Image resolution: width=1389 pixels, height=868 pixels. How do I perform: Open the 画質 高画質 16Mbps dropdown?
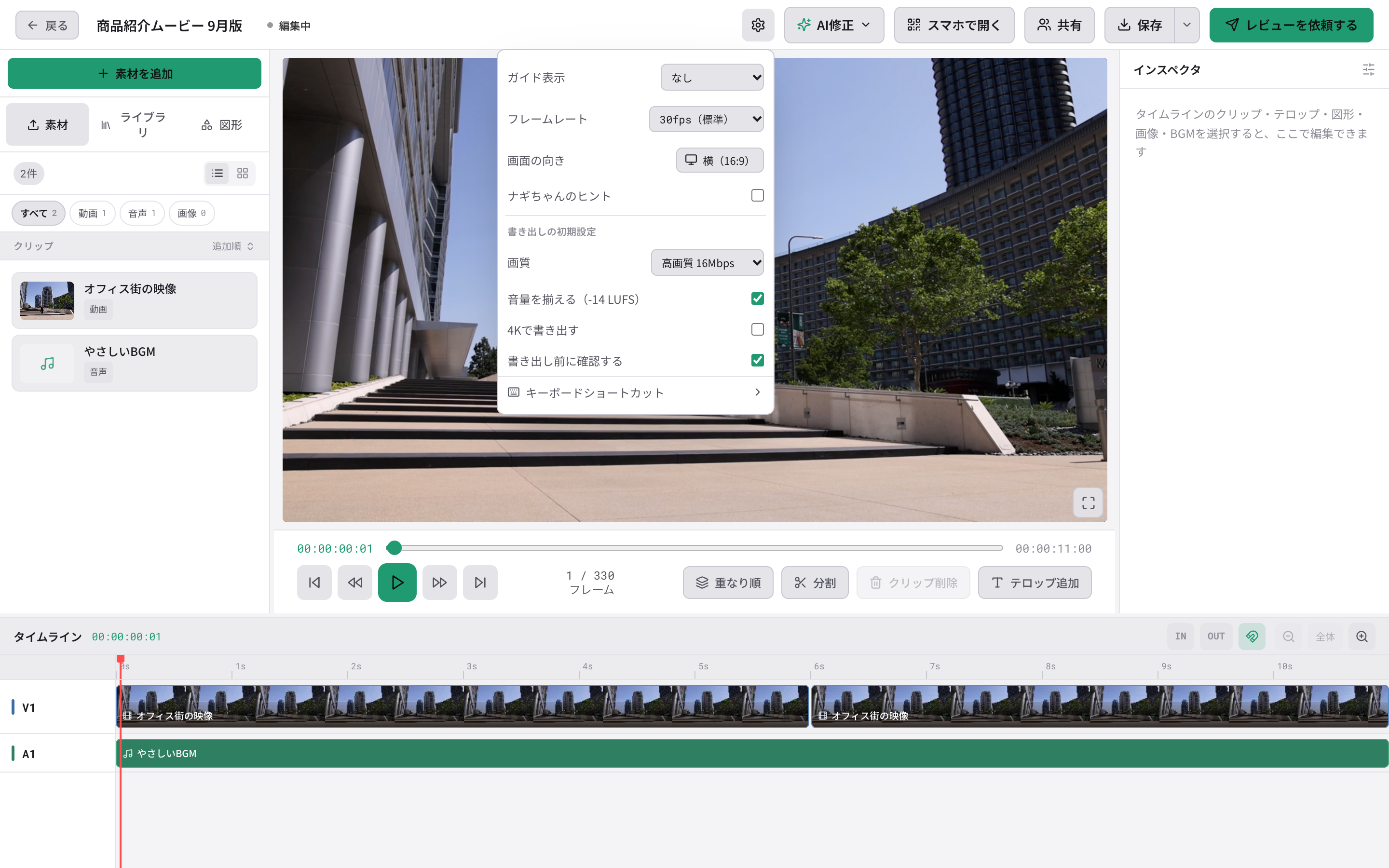[x=708, y=263]
